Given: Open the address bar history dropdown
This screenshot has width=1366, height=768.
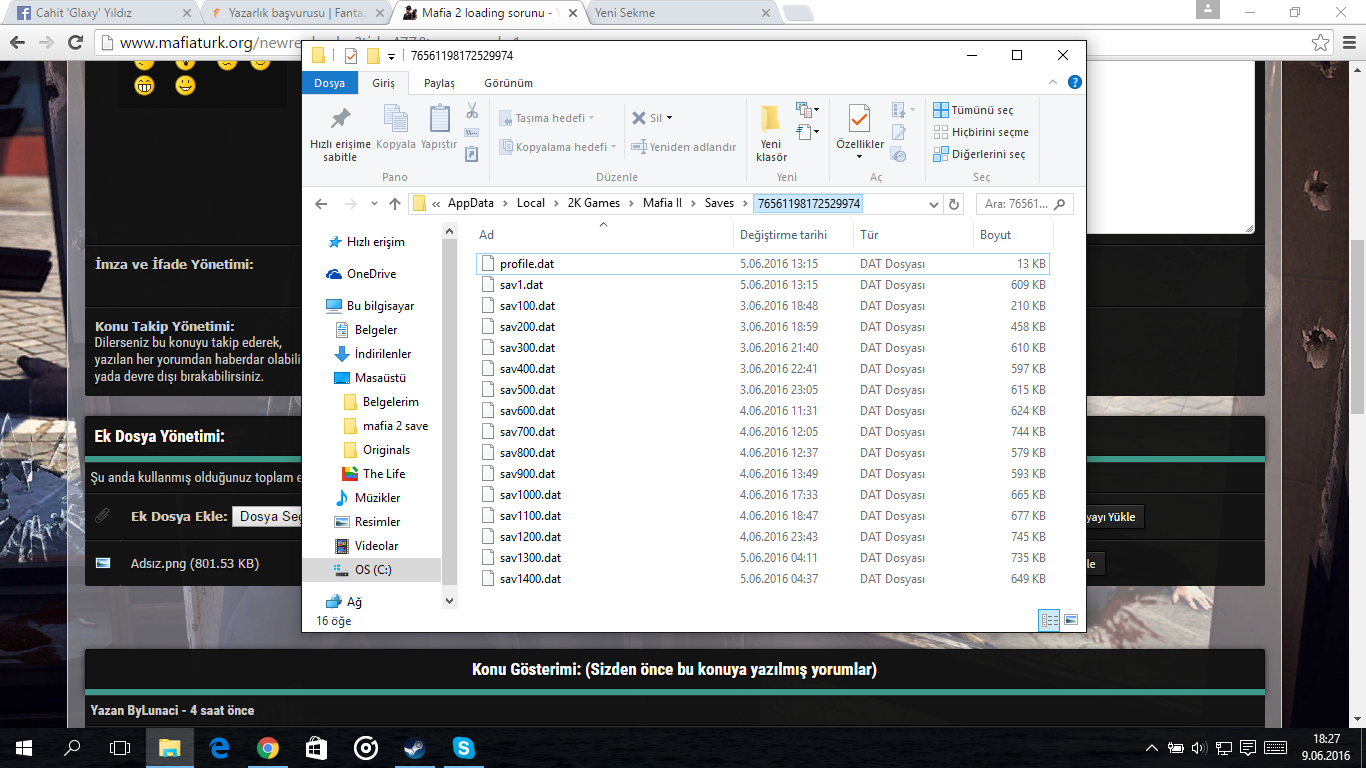Looking at the screenshot, I should point(934,204).
